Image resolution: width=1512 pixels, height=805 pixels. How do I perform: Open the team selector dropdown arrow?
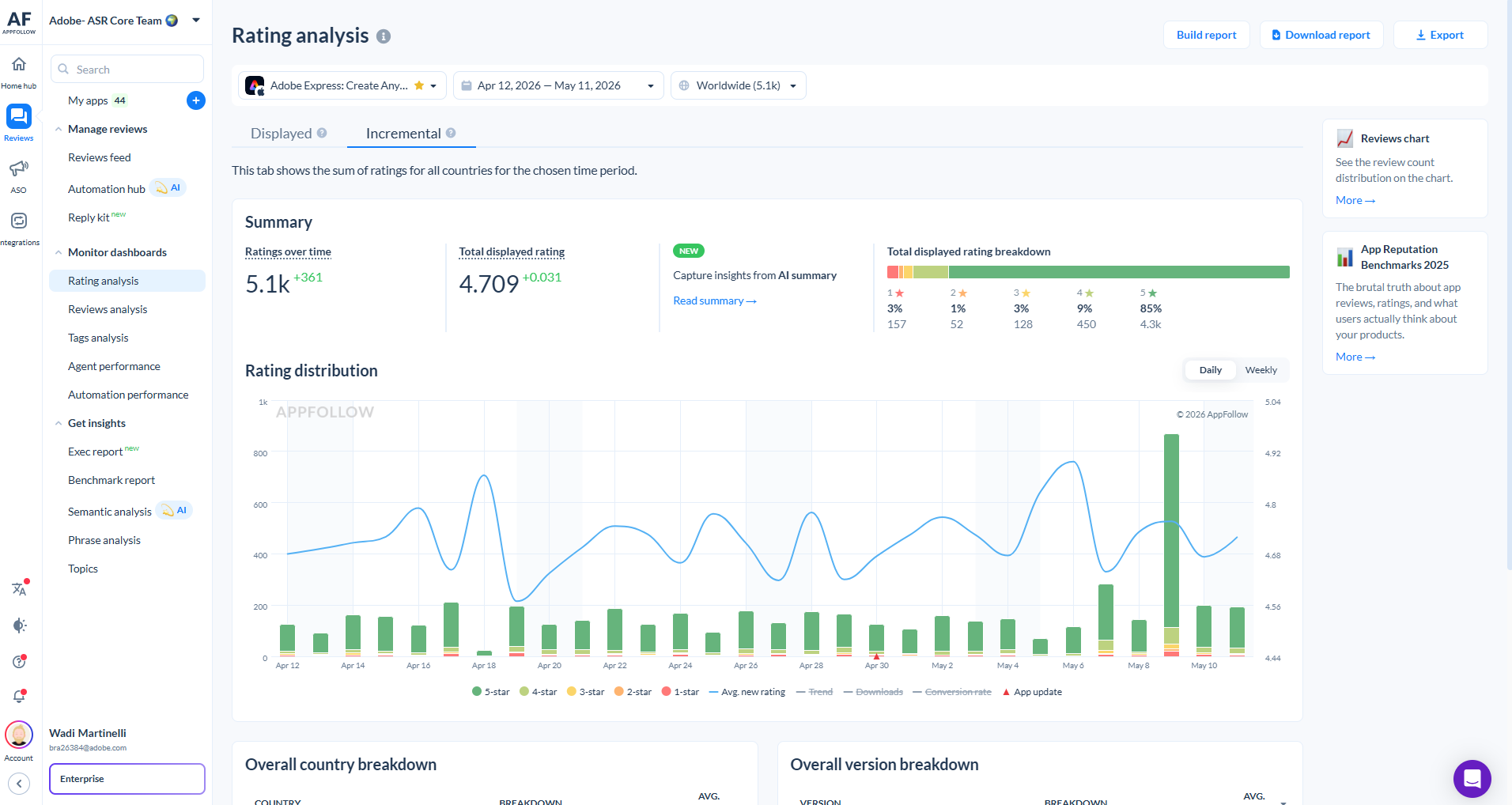coord(196,21)
